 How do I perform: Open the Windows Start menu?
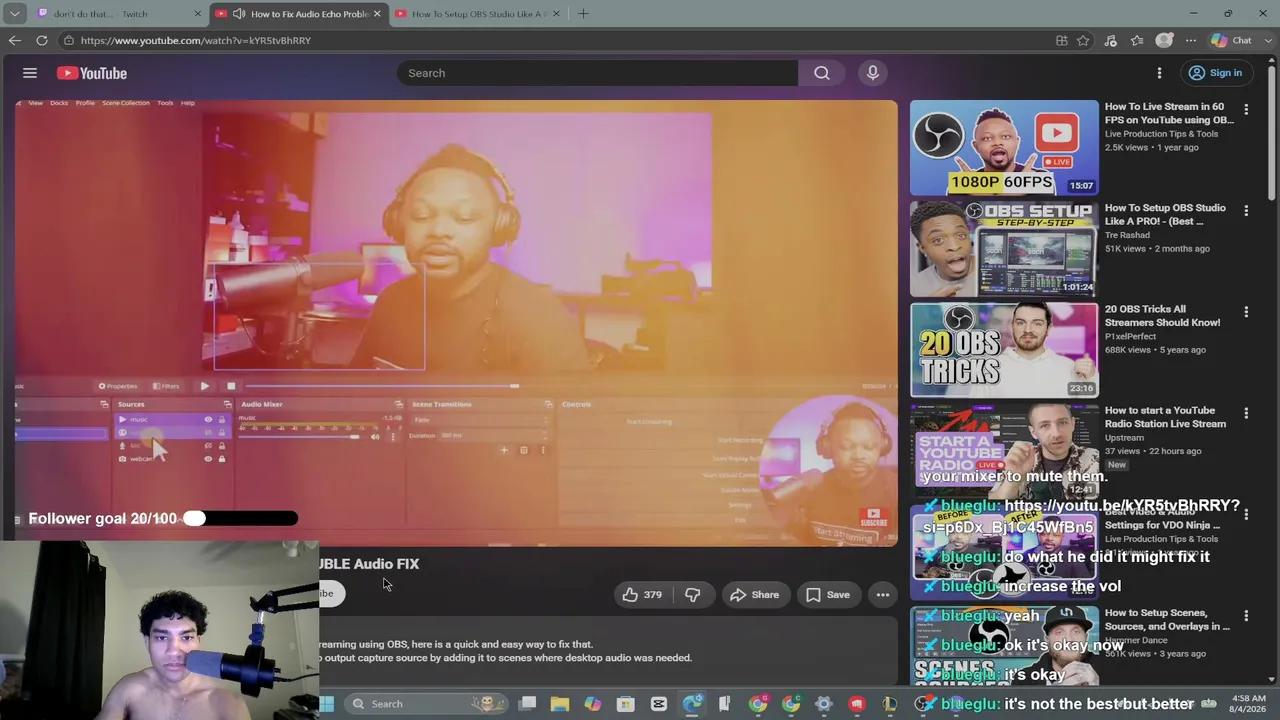click(326, 704)
